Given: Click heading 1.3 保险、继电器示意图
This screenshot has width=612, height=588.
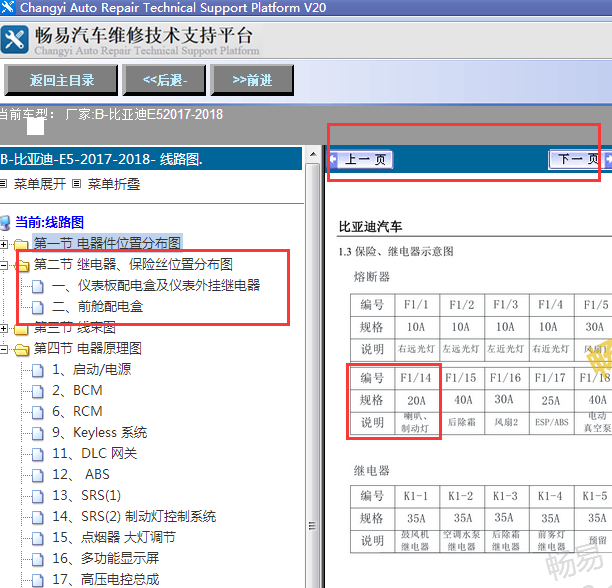Looking at the screenshot, I should coord(396,252).
